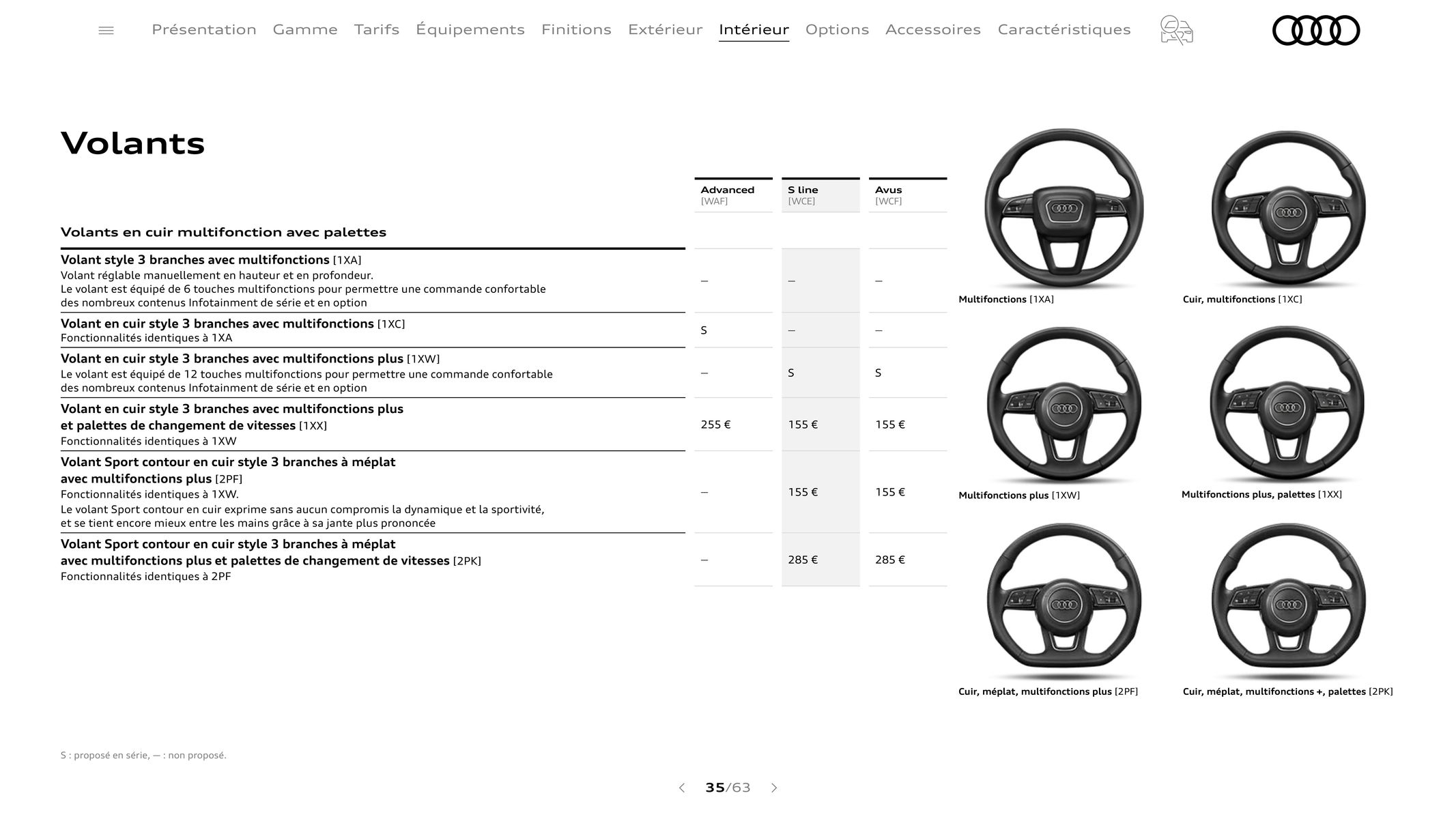Click the 1XC row title text
Viewport: 1456px width, 819px height.
point(233,324)
